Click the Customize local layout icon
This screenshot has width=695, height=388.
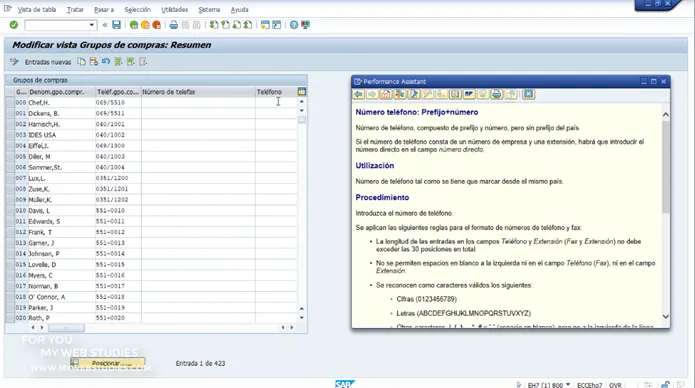305,25
